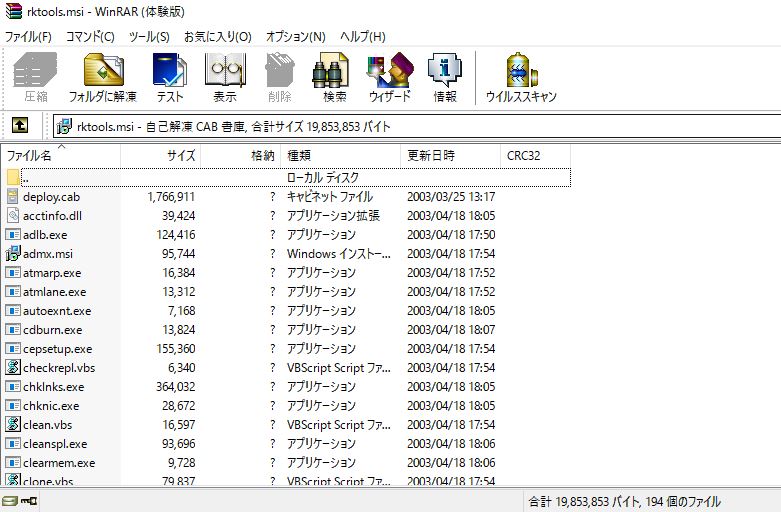Open the オプション(N) menu
Screen dimensions: 781x512
295,37
